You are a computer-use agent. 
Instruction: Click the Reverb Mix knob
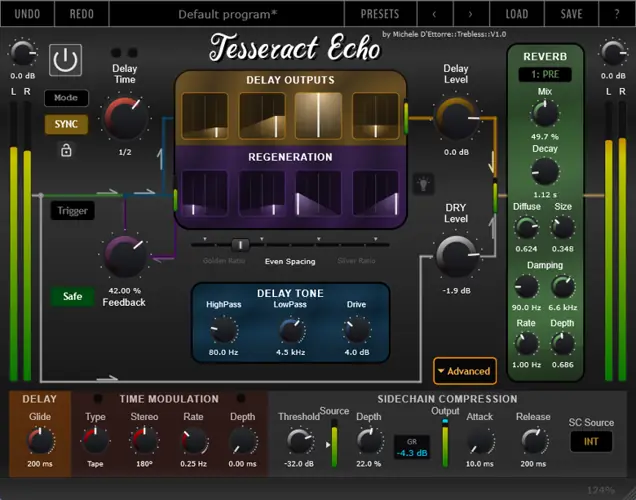coord(545,114)
